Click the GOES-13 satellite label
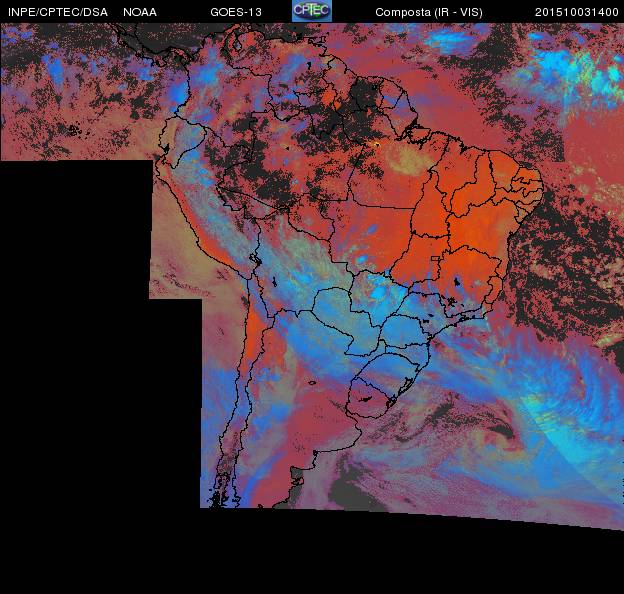The height and width of the screenshot is (594, 624). (236, 12)
